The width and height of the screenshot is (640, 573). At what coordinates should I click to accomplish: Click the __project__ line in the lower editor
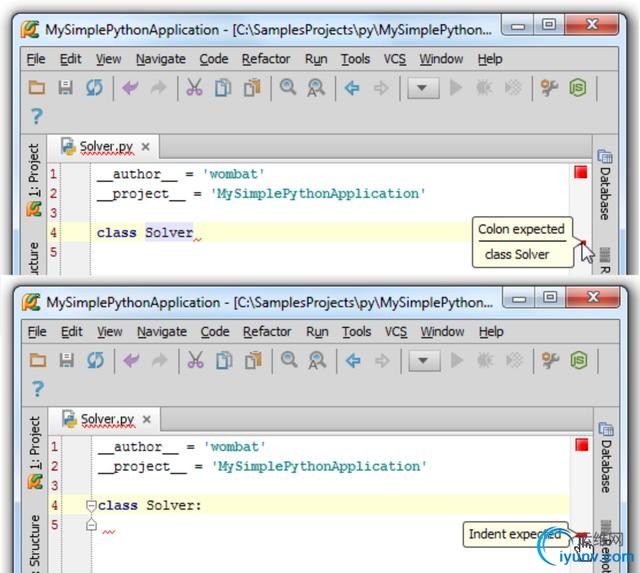click(262, 466)
